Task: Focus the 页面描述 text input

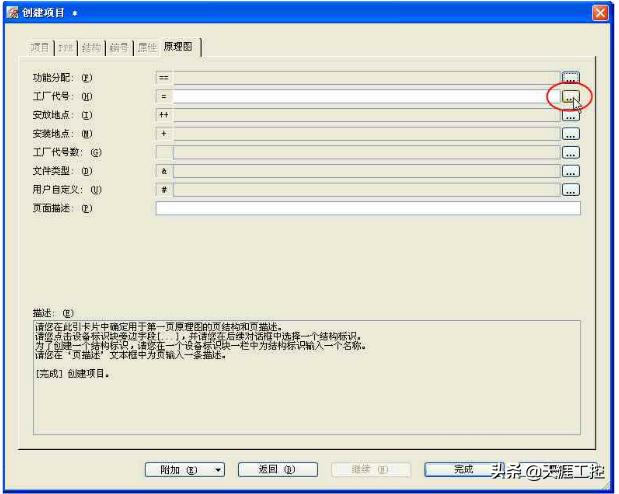Action: [x=368, y=208]
